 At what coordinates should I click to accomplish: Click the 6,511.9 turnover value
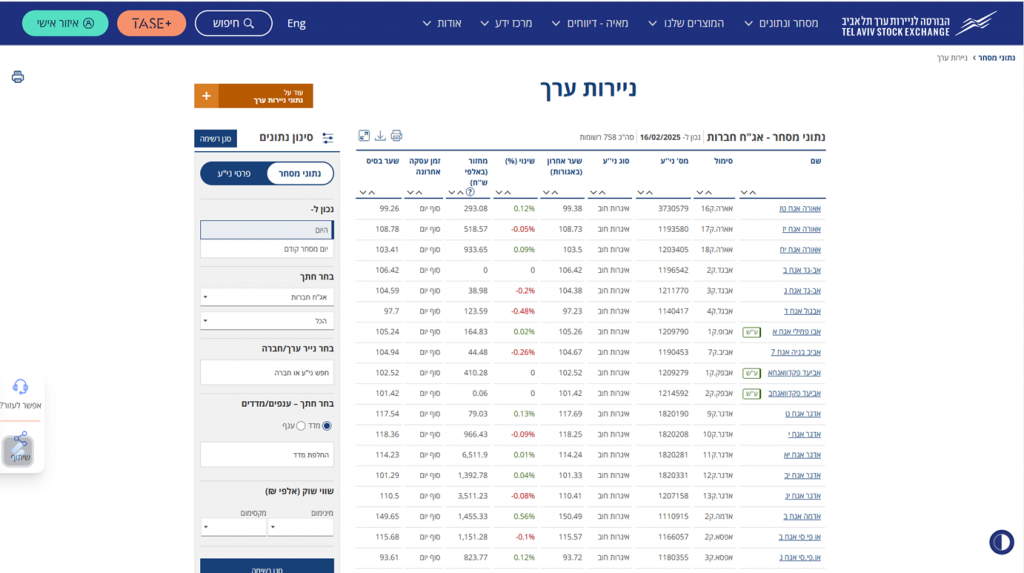pos(475,455)
